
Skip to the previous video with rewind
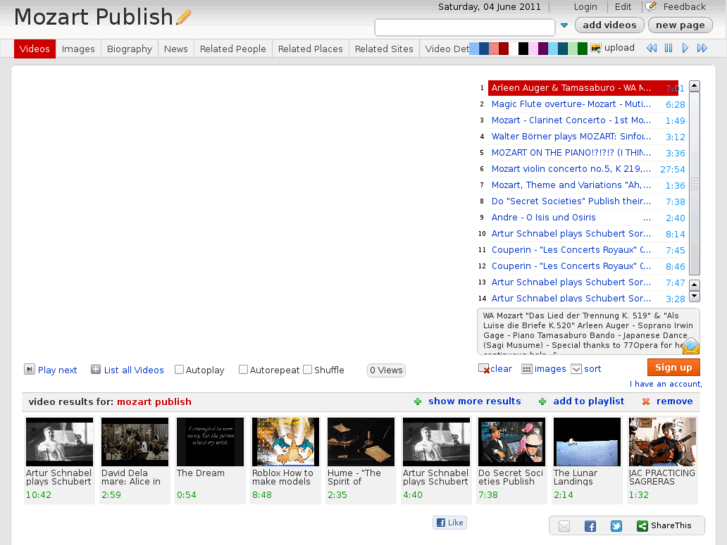[x=651, y=48]
